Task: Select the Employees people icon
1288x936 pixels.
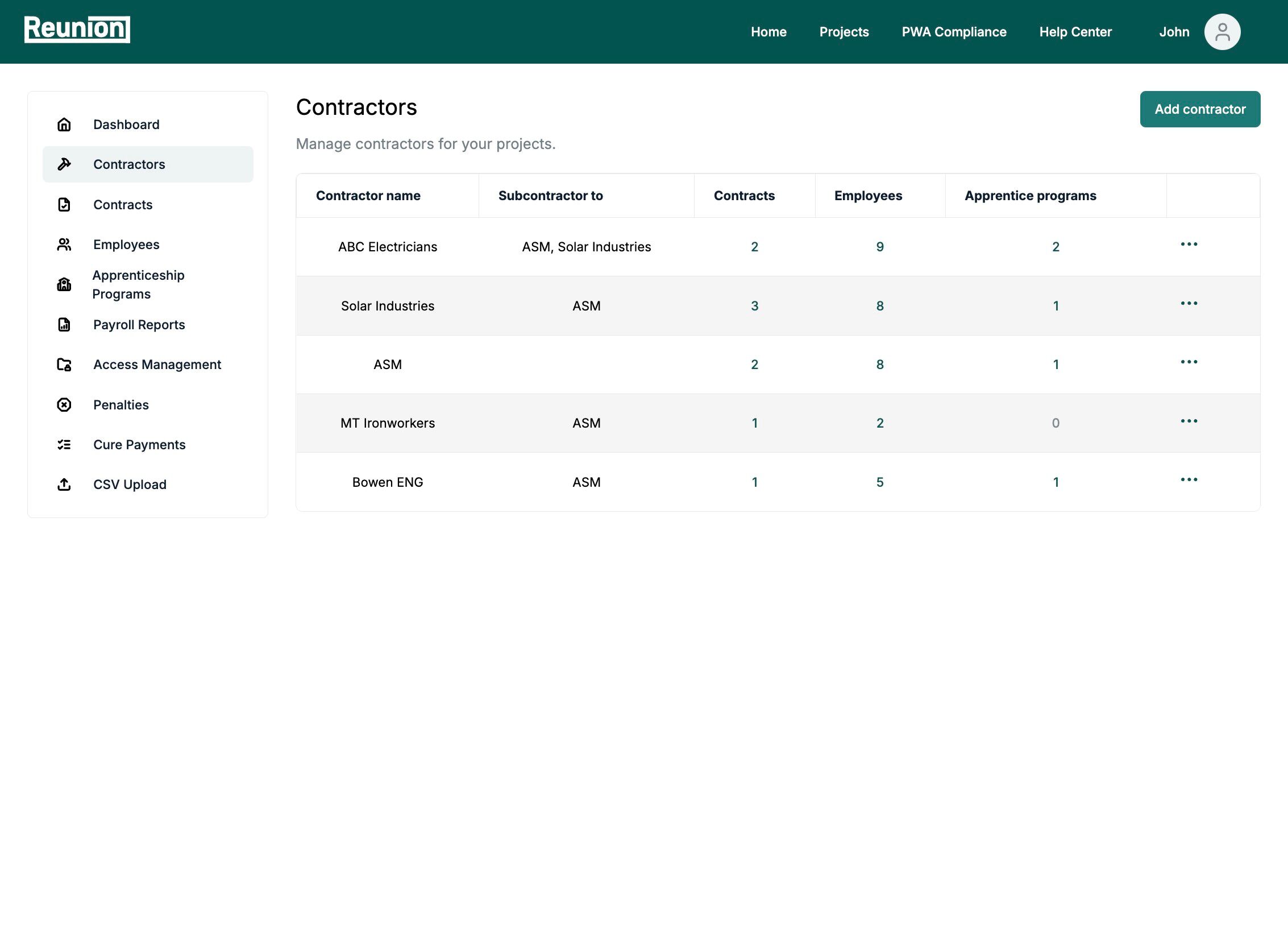Action: 64,245
